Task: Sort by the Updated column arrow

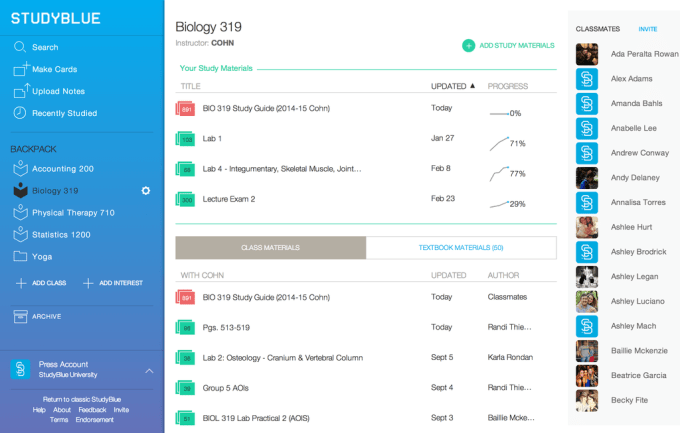Action: click(x=472, y=85)
